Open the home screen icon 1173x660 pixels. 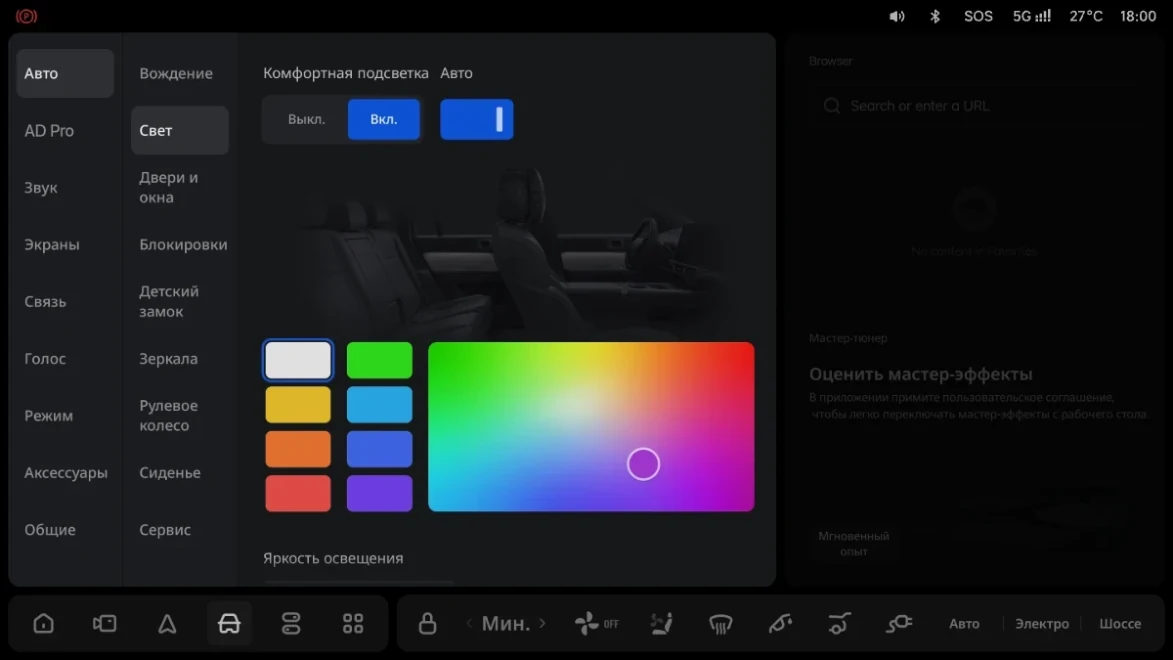click(43, 623)
